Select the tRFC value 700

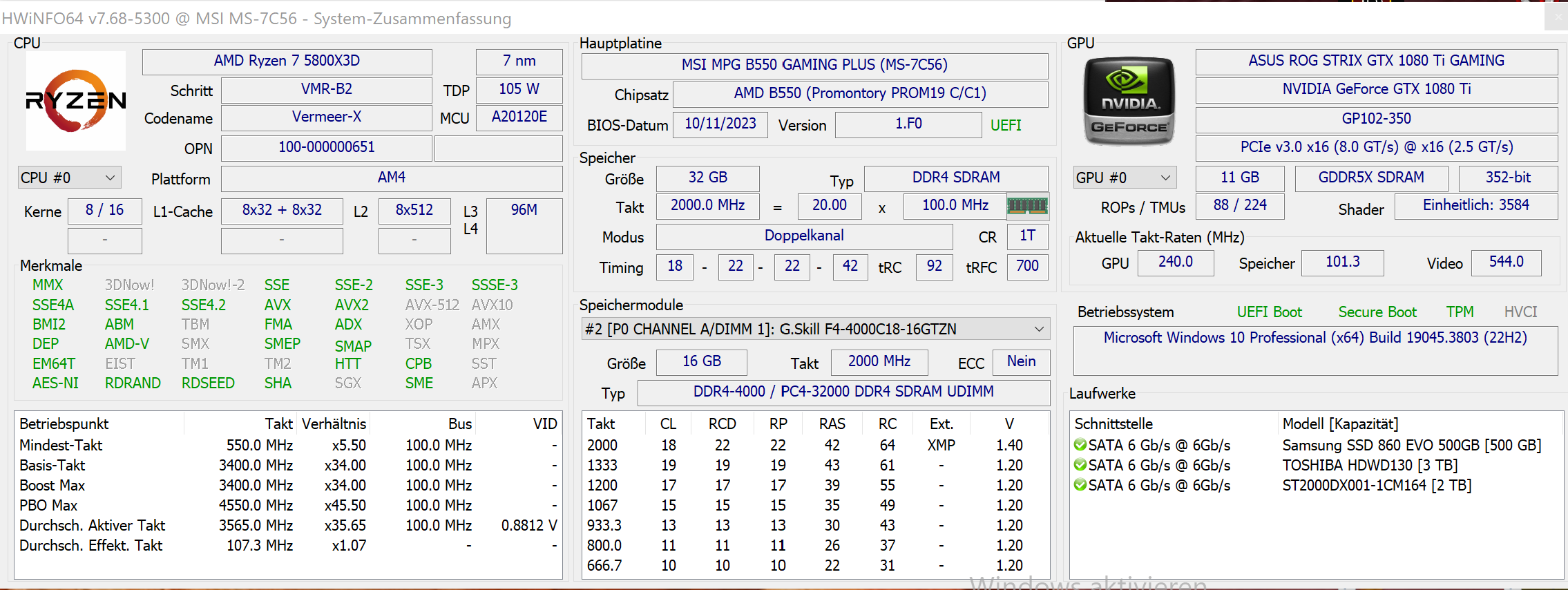[x=1027, y=266]
